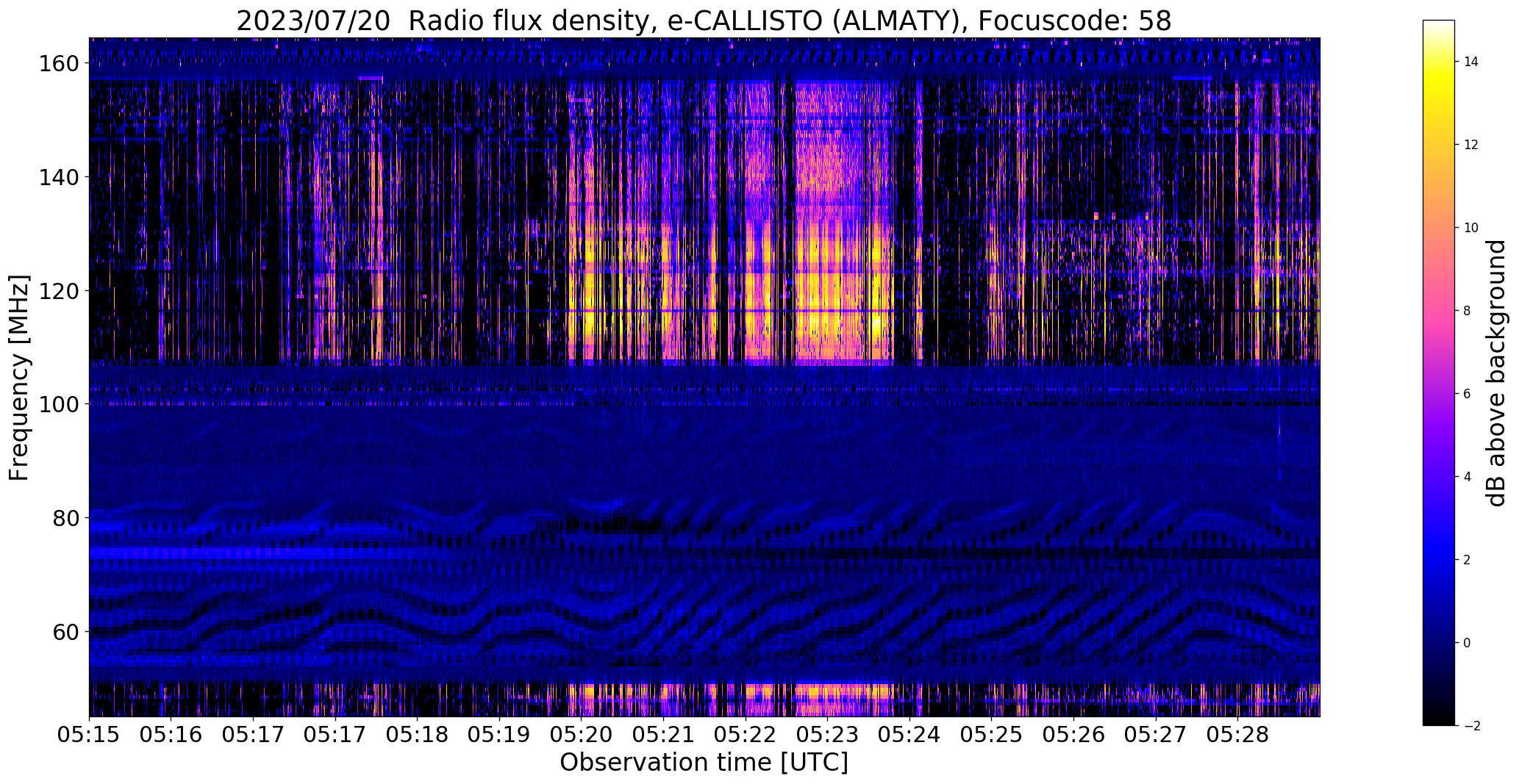Click the 05:22 time tick label
The width and height of the screenshot is (1519, 784).
pyautogui.click(x=746, y=735)
